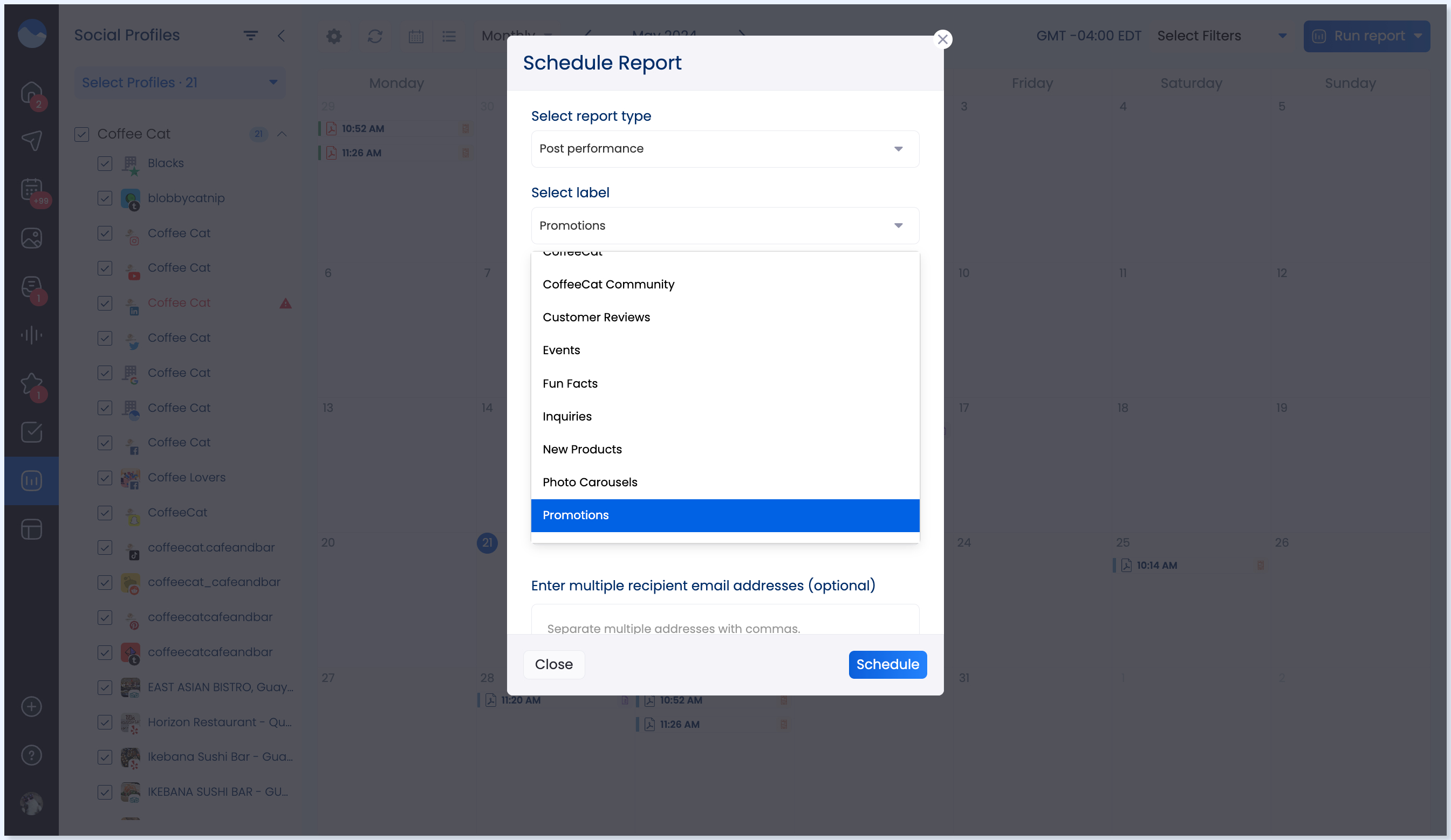Screen dimensions: 1451x840
Task: Open the reviews star sidebar icon
Action: 32,384
